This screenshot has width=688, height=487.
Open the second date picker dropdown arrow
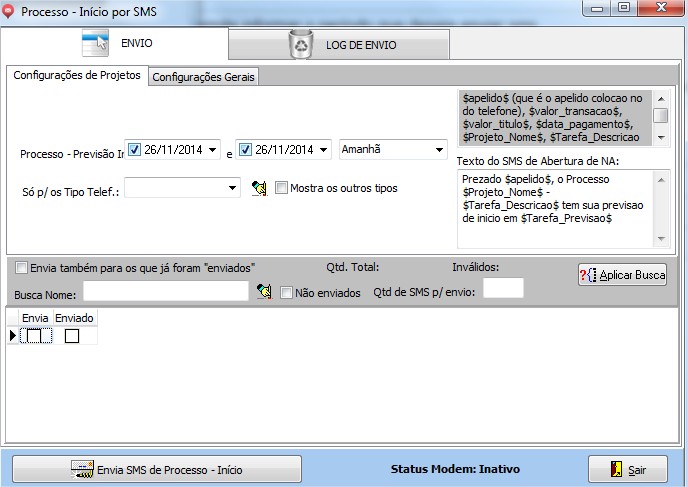tap(322, 150)
